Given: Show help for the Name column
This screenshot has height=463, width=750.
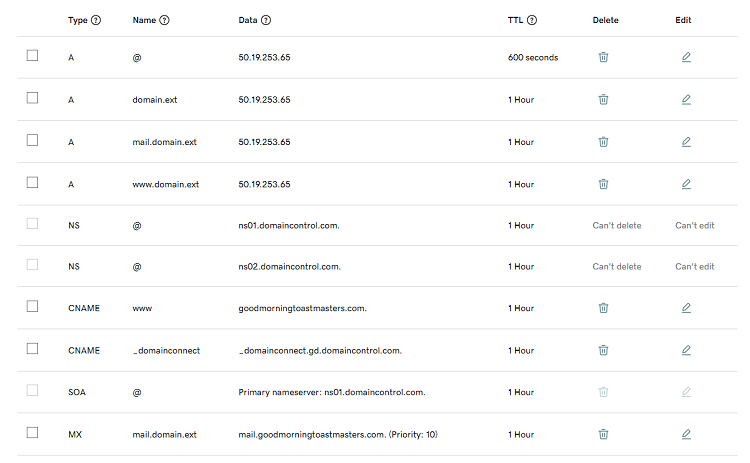Looking at the screenshot, I should [164, 20].
